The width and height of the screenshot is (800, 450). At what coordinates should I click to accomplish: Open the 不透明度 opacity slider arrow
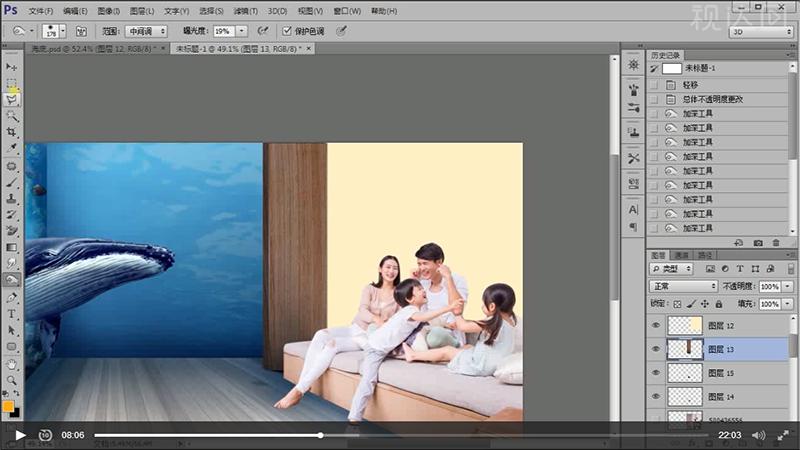(788, 286)
